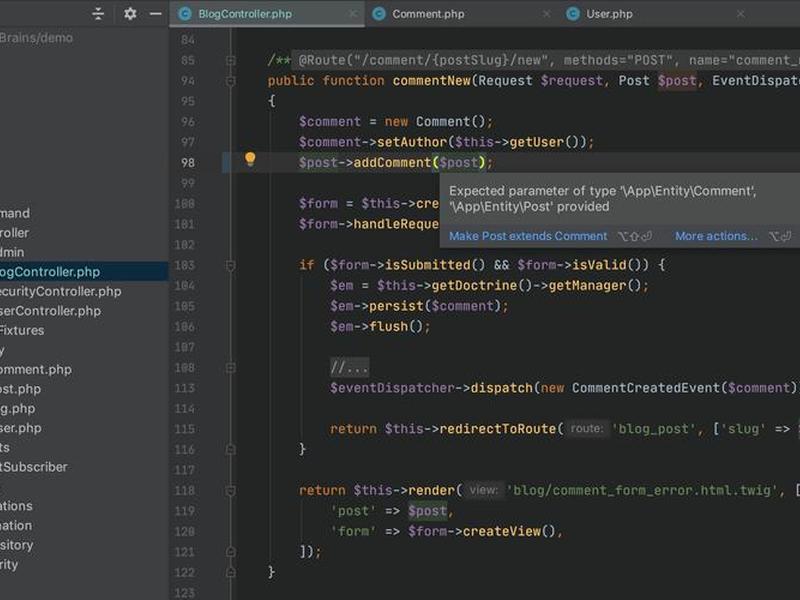This screenshot has height=600, width=800.
Task: Select the EventSubscriber folder in project tree
Action: click(x=34, y=467)
